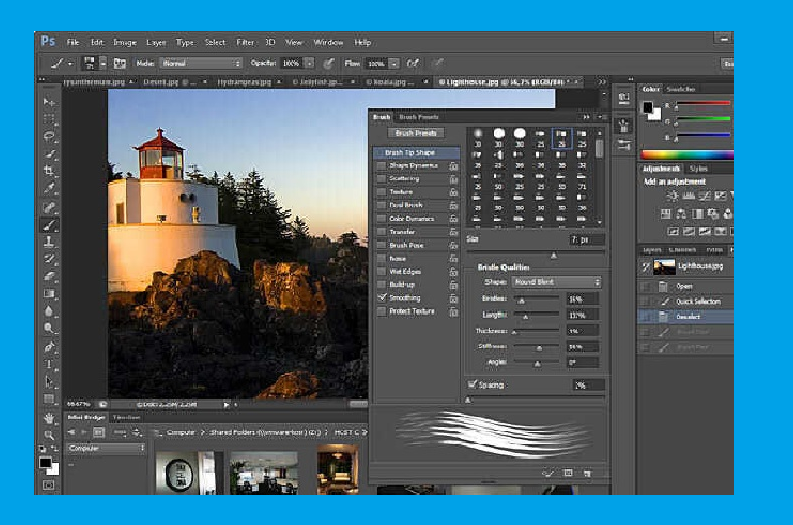Add a Brightness/Contrast adjustment

pyautogui.click(x=672, y=196)
